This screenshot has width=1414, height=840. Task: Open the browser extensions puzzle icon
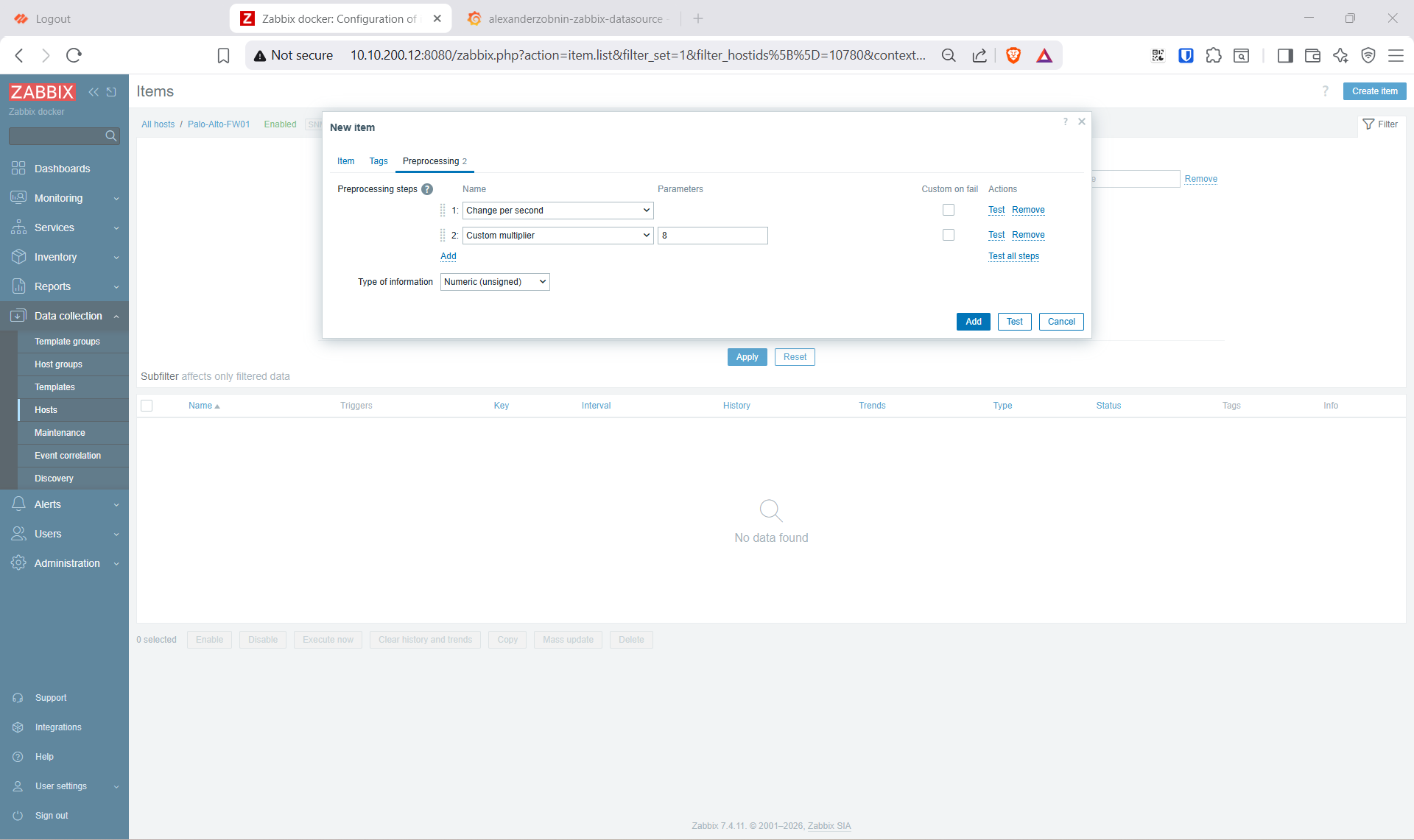point(1214,55)
